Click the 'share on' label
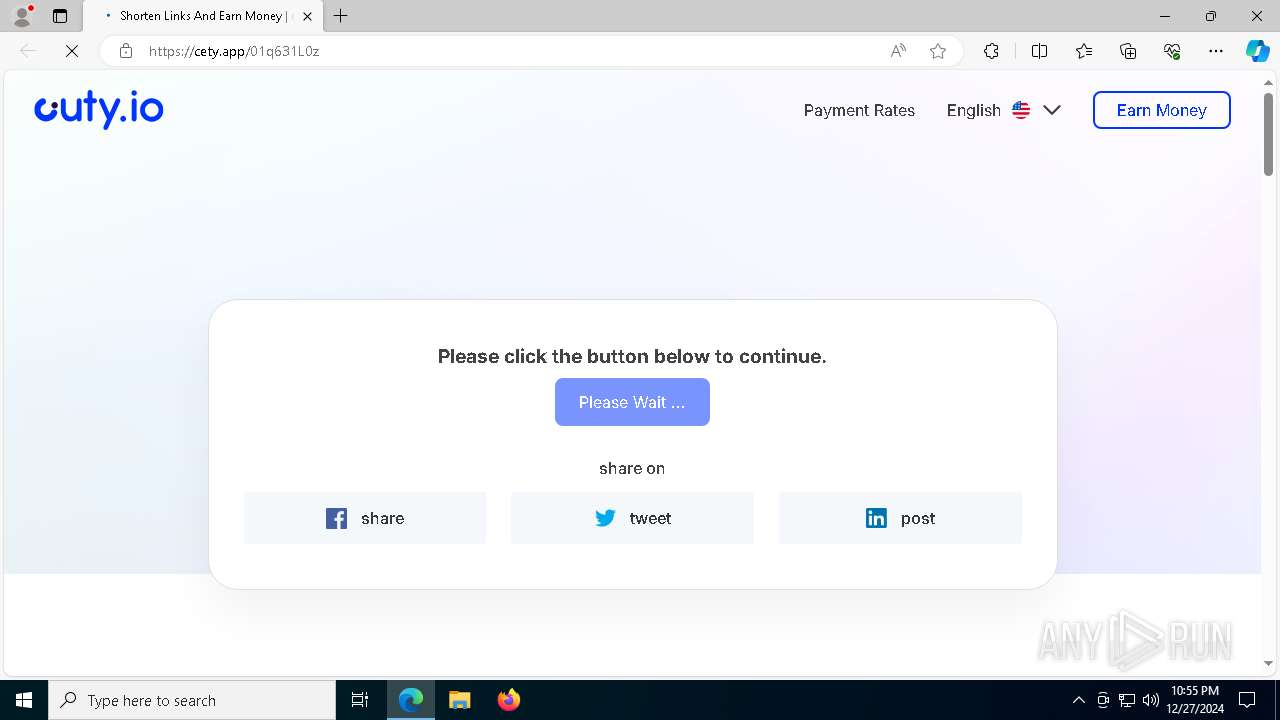 pos(632,468)
